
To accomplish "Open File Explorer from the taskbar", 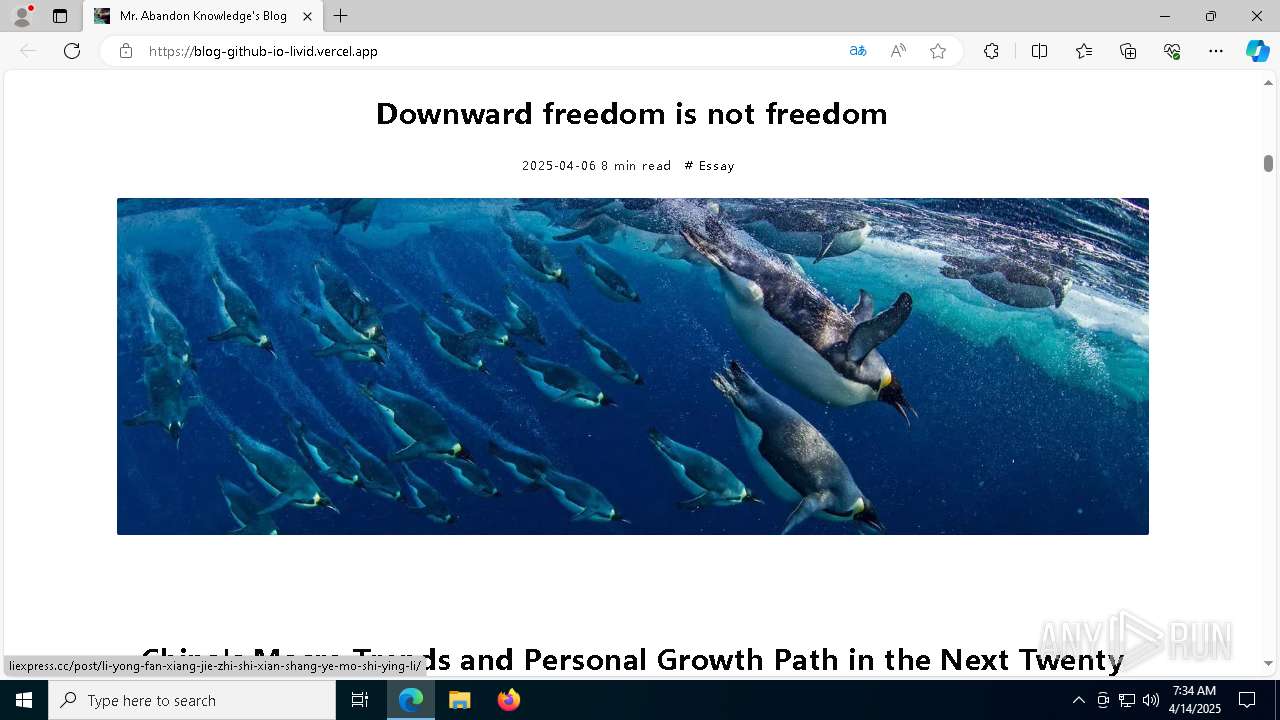I will point(460,700).
